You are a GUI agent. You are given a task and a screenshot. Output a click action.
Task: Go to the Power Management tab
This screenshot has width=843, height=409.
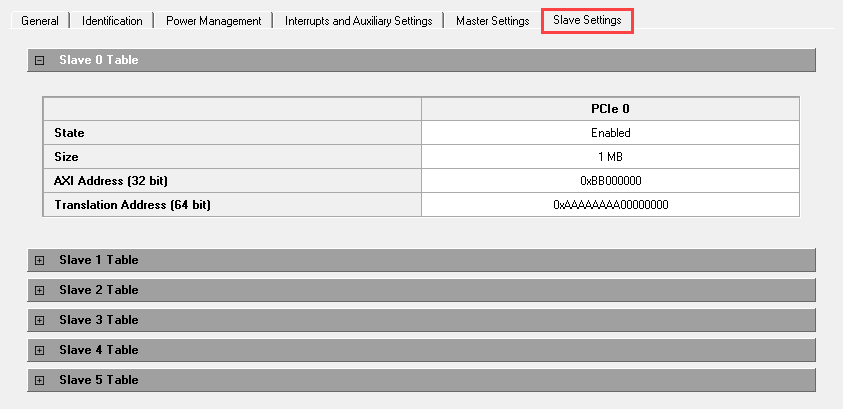tap(213, 21)
